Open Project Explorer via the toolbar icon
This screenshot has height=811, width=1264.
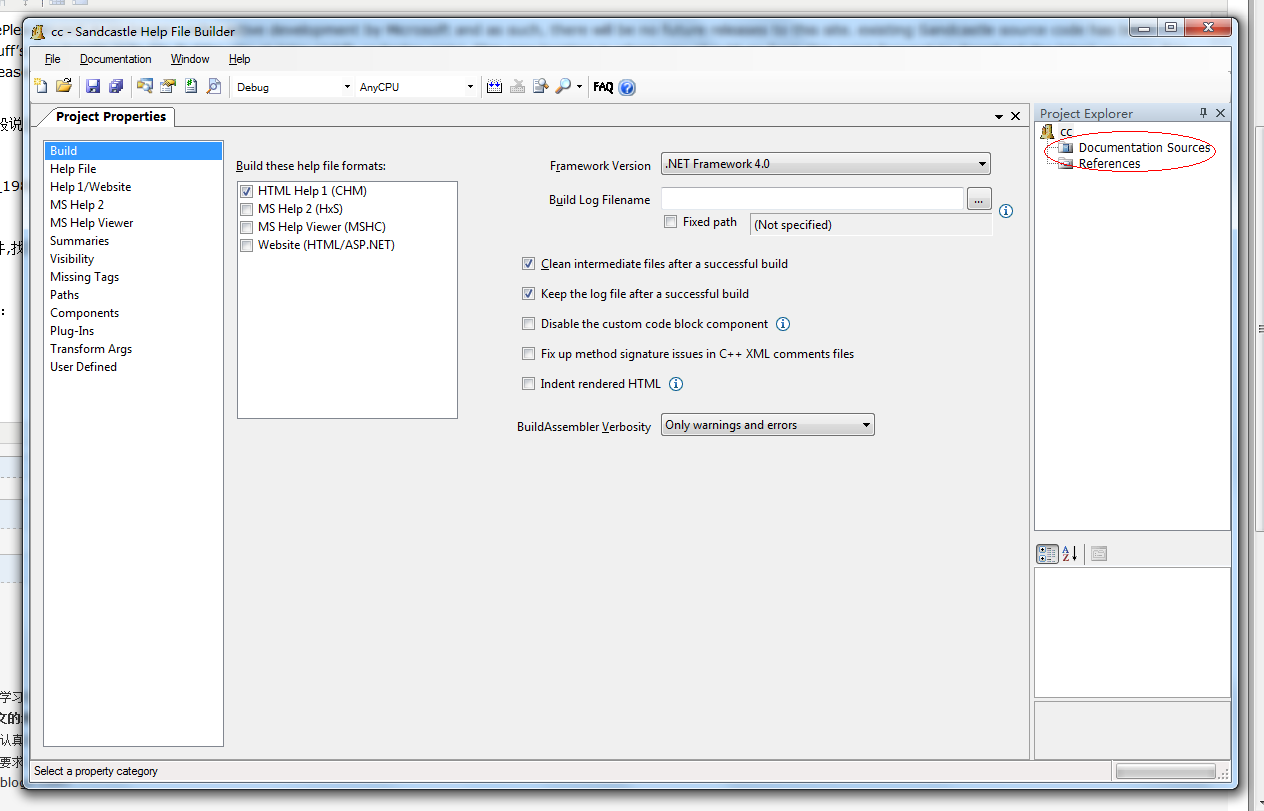click(145, 87)
